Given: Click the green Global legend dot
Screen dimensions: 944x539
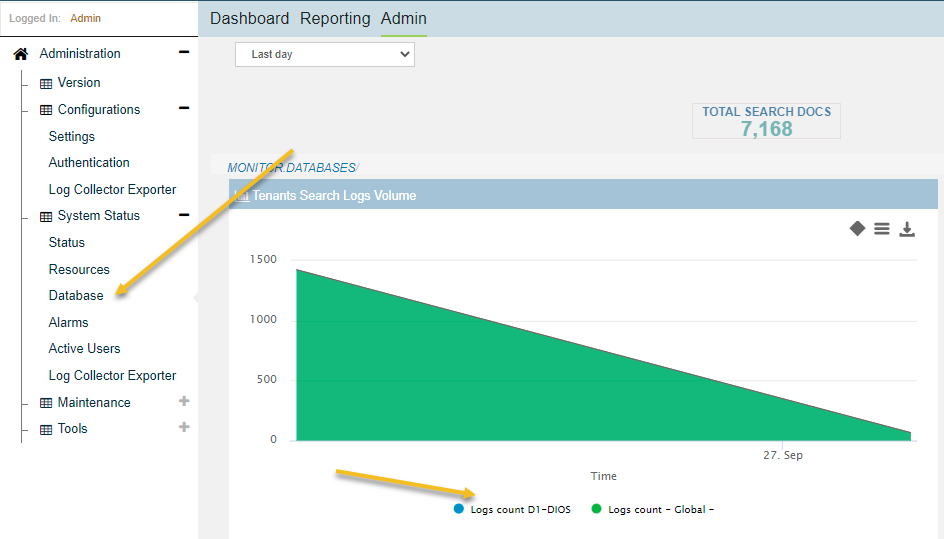Looking at the screenshot, I should 597,509.
